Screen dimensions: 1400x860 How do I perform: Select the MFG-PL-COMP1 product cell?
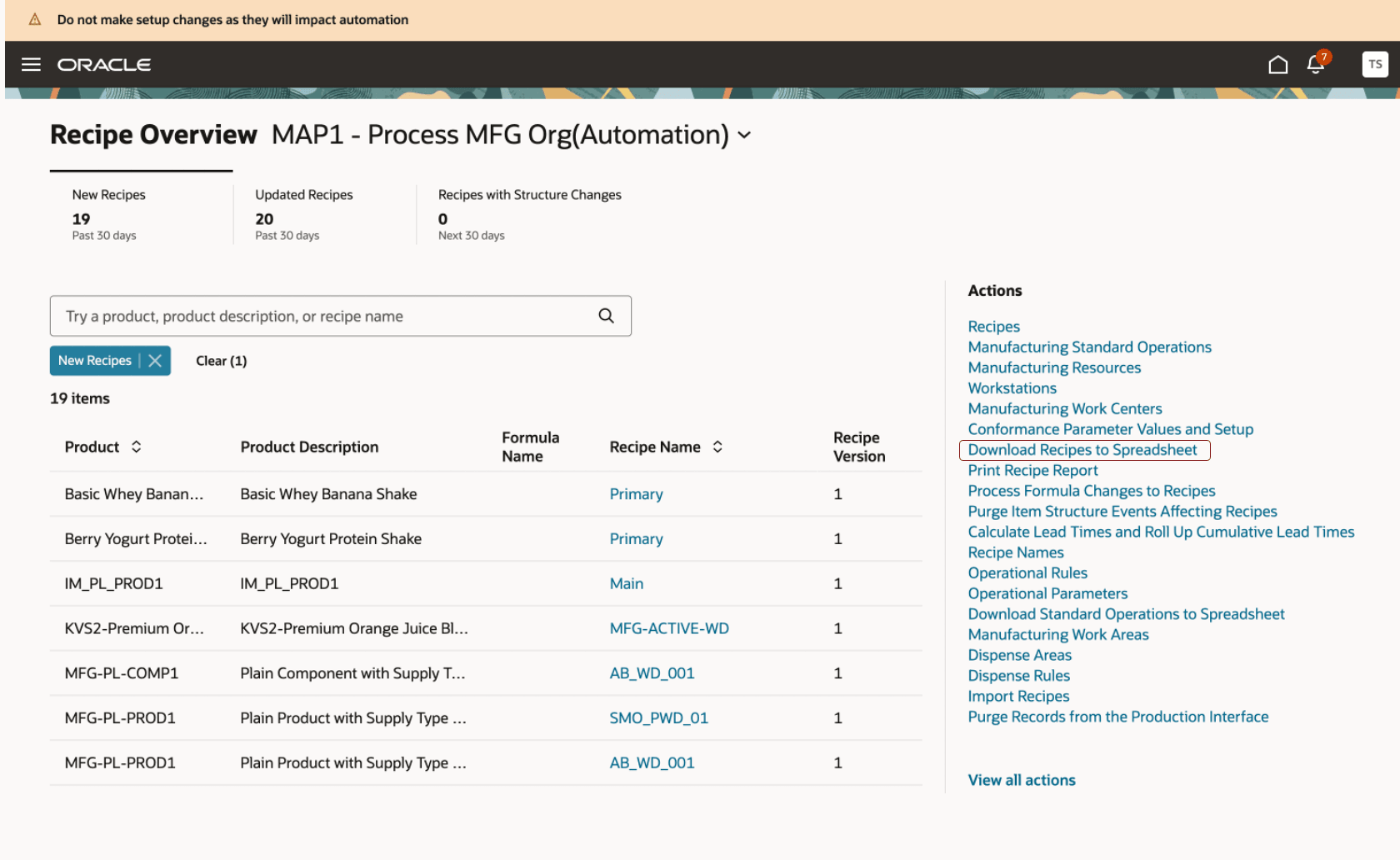(121, 673)
